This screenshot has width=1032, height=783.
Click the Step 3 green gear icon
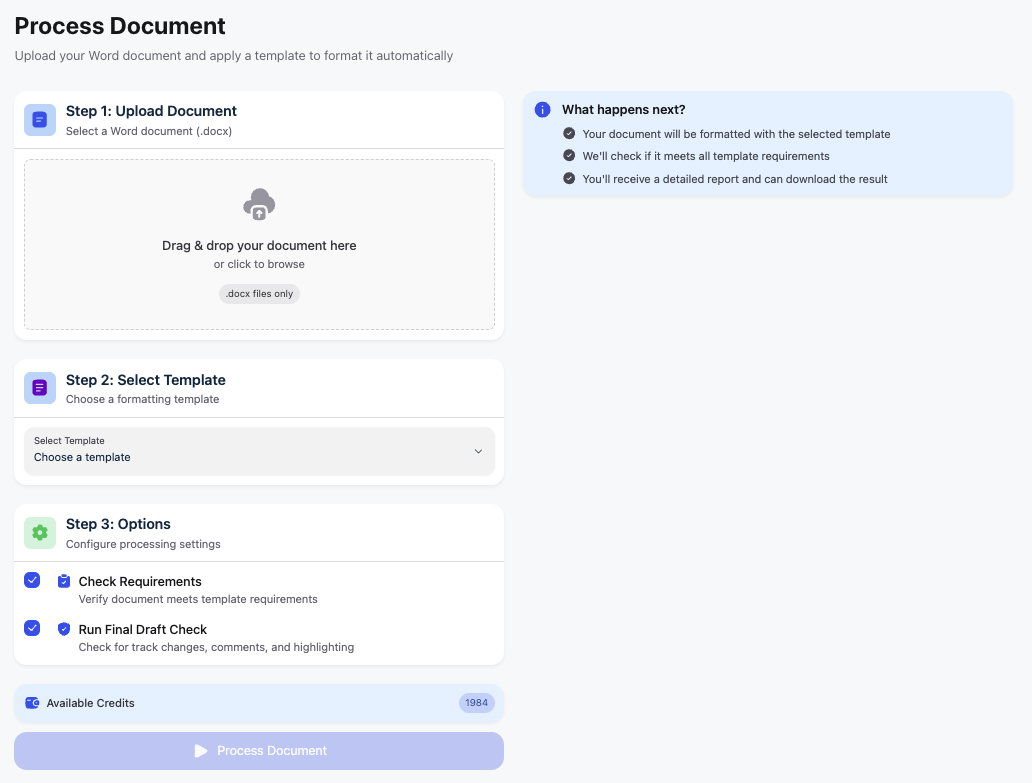[40, 533]
